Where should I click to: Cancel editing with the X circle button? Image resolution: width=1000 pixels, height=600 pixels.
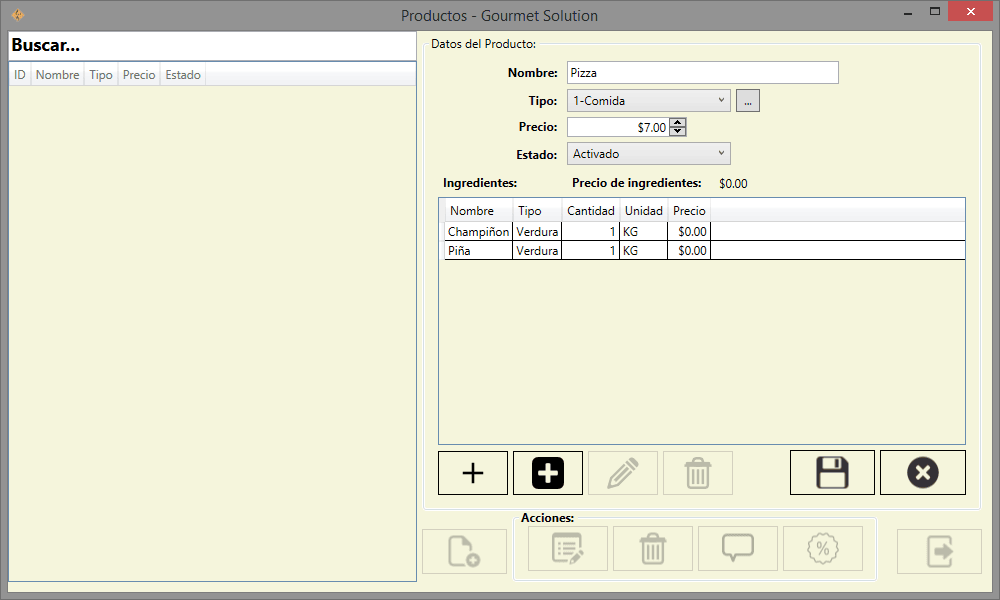coord(922,473)
